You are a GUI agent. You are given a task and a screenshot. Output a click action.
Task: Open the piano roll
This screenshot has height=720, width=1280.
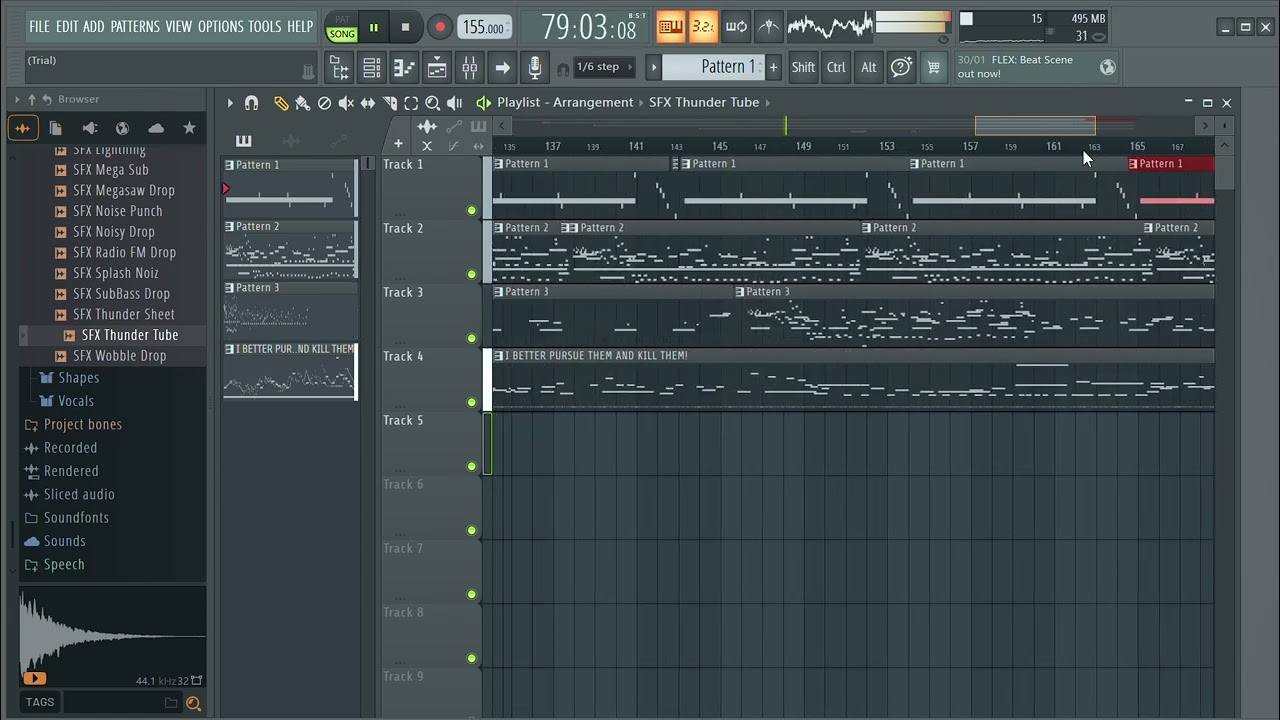(x=404, y=67)
